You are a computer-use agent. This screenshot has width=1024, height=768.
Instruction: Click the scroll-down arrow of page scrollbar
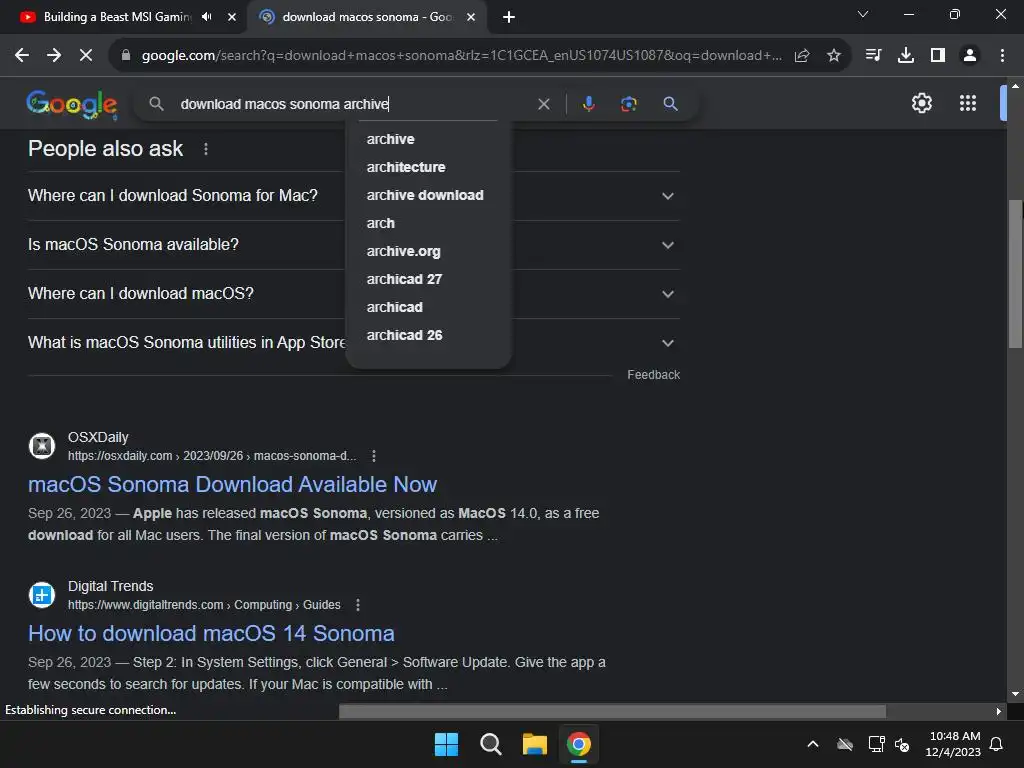tap(1015, 694)
